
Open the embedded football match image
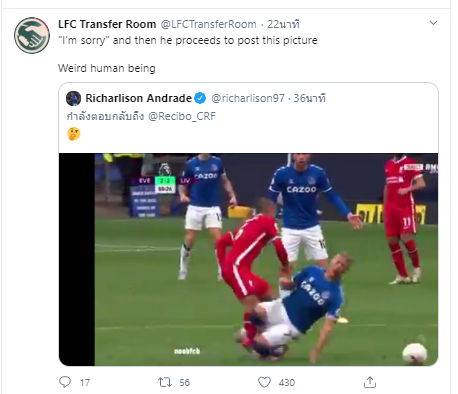248,259
